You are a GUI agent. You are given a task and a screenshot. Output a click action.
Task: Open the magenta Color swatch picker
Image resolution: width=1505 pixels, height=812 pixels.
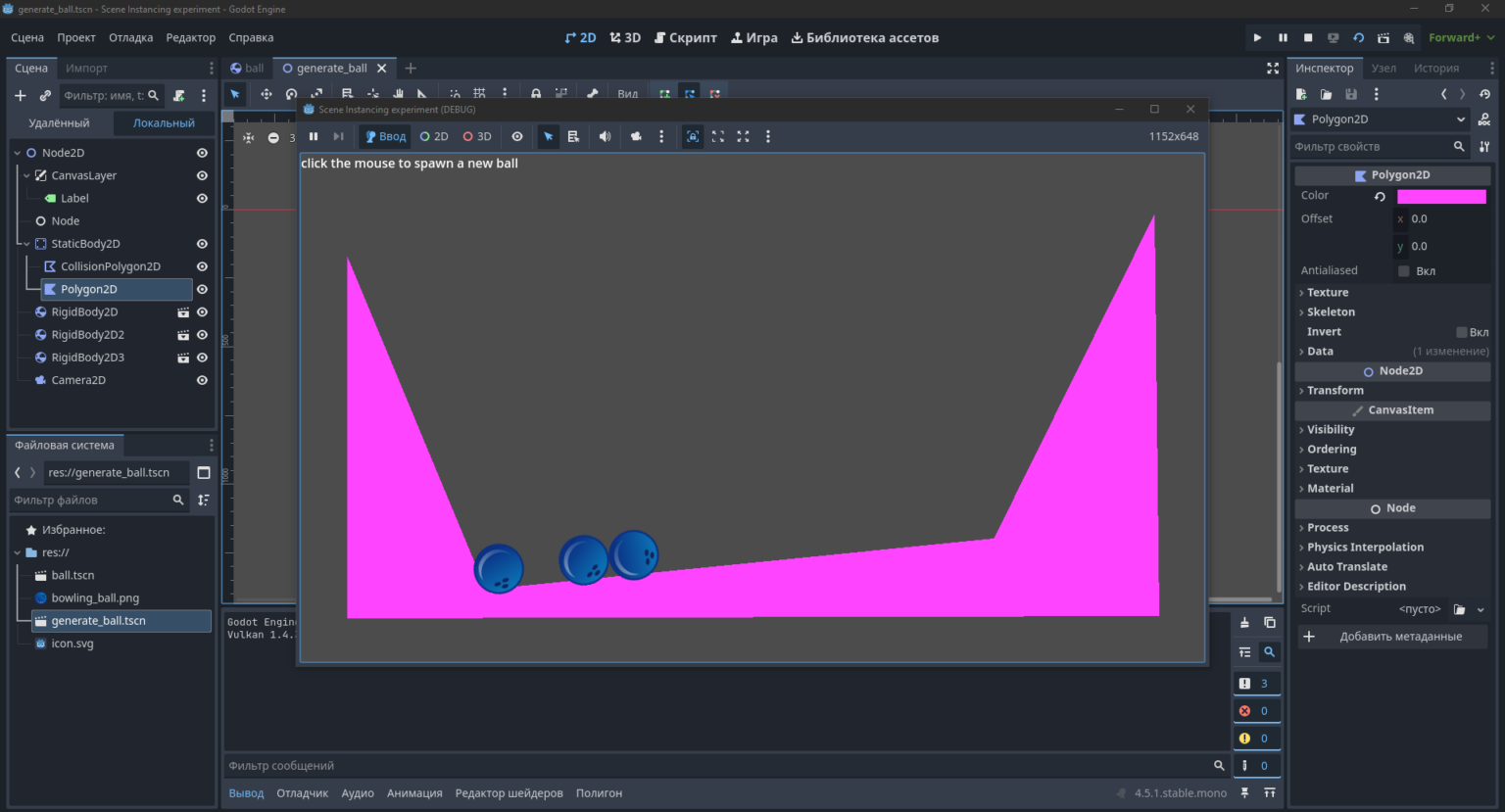click(x=1441, y=196)
